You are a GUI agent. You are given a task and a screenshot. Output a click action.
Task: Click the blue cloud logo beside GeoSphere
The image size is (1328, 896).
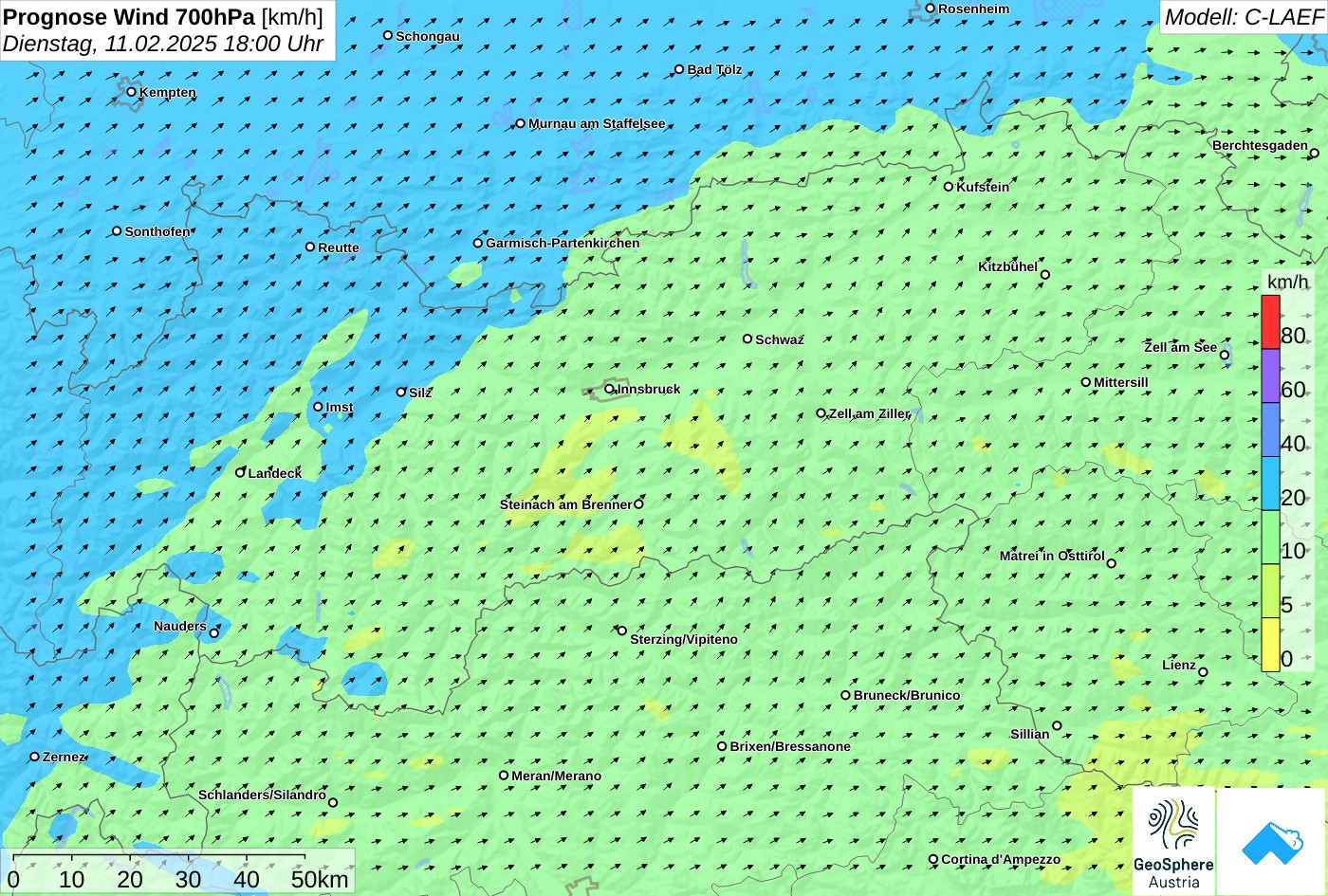1271,842
